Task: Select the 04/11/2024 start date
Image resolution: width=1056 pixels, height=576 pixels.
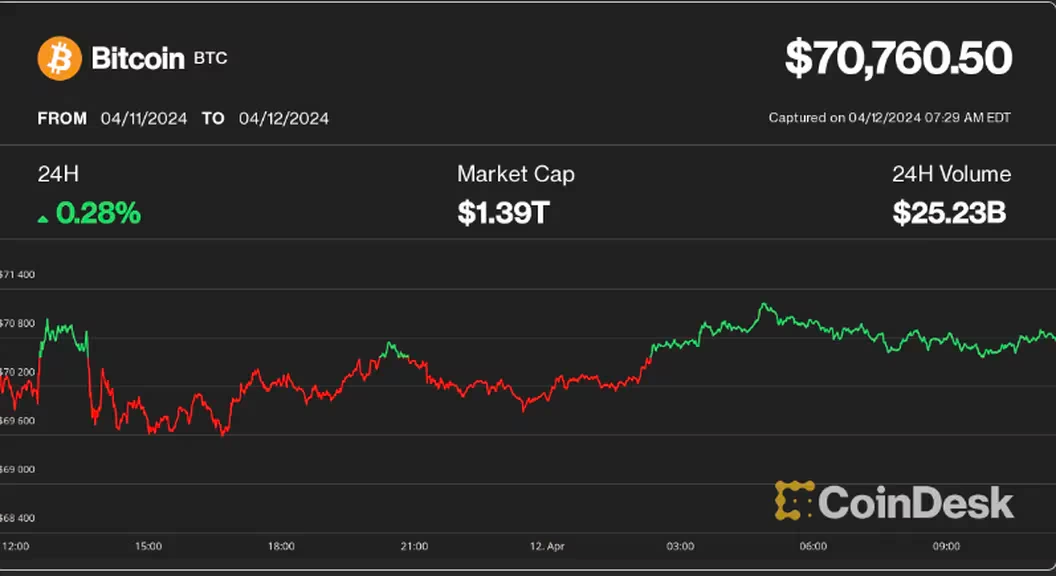Action: click(x=144, y=118)
